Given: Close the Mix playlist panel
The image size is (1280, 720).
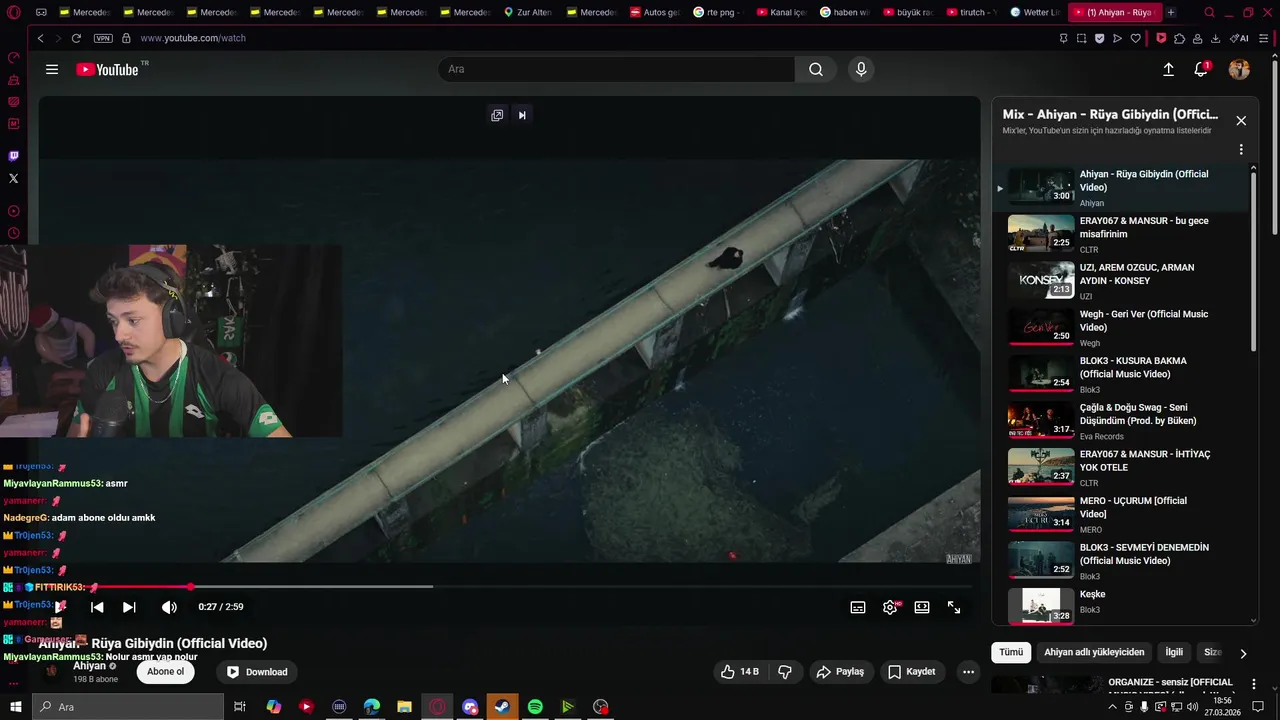Looking at the screenshot, I should click(1241, 121).
